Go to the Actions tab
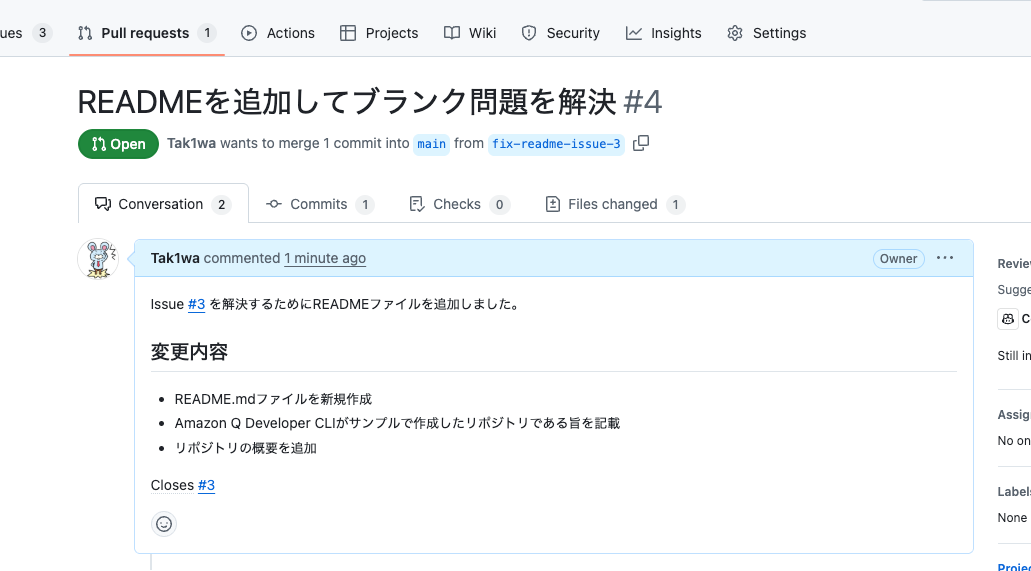 click(x=278, y=33)
